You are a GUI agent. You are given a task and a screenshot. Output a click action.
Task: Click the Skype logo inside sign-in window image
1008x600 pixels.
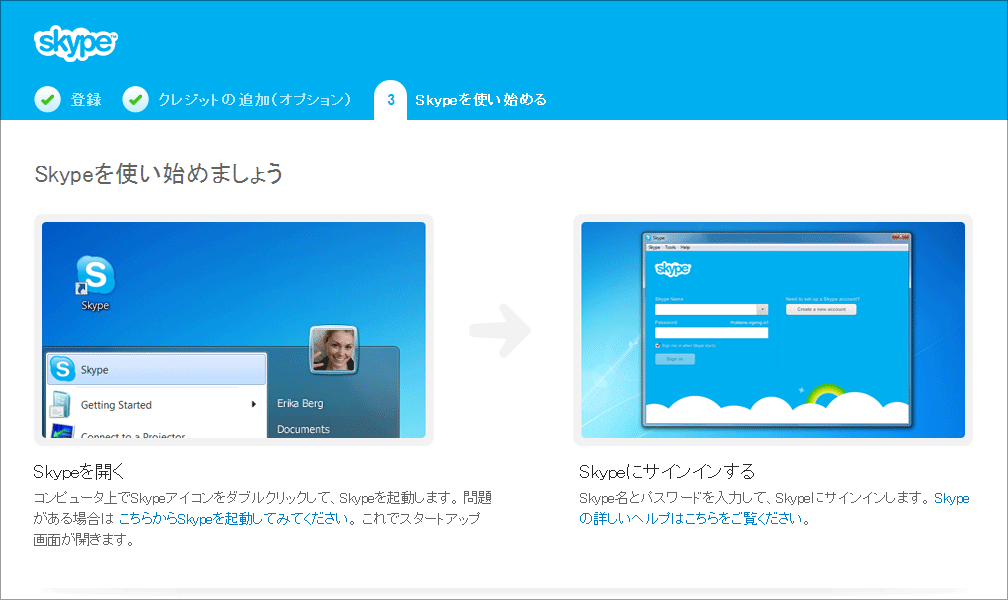[672, 268]
